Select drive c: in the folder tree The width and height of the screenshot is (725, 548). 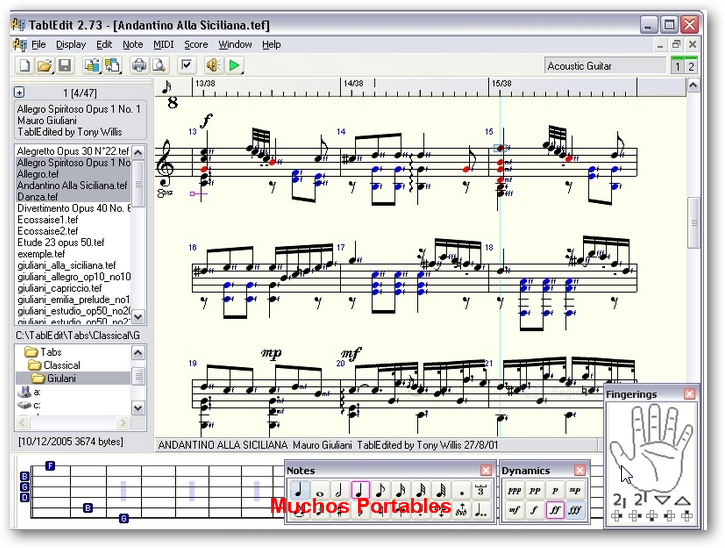(29, 405)
